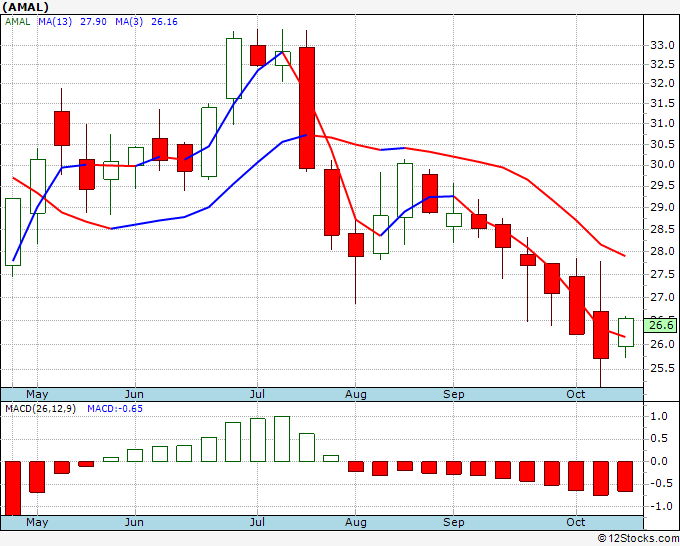
Task: Select the AMAL legend label
Action: click(17, 22)
